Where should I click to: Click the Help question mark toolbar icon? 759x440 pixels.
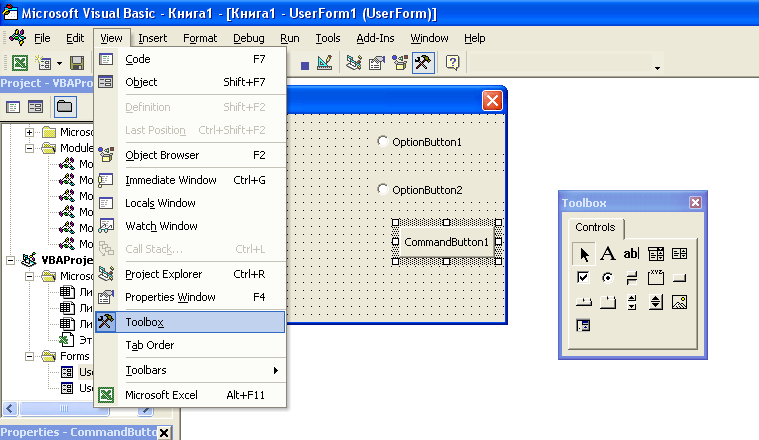click(452, 63)
